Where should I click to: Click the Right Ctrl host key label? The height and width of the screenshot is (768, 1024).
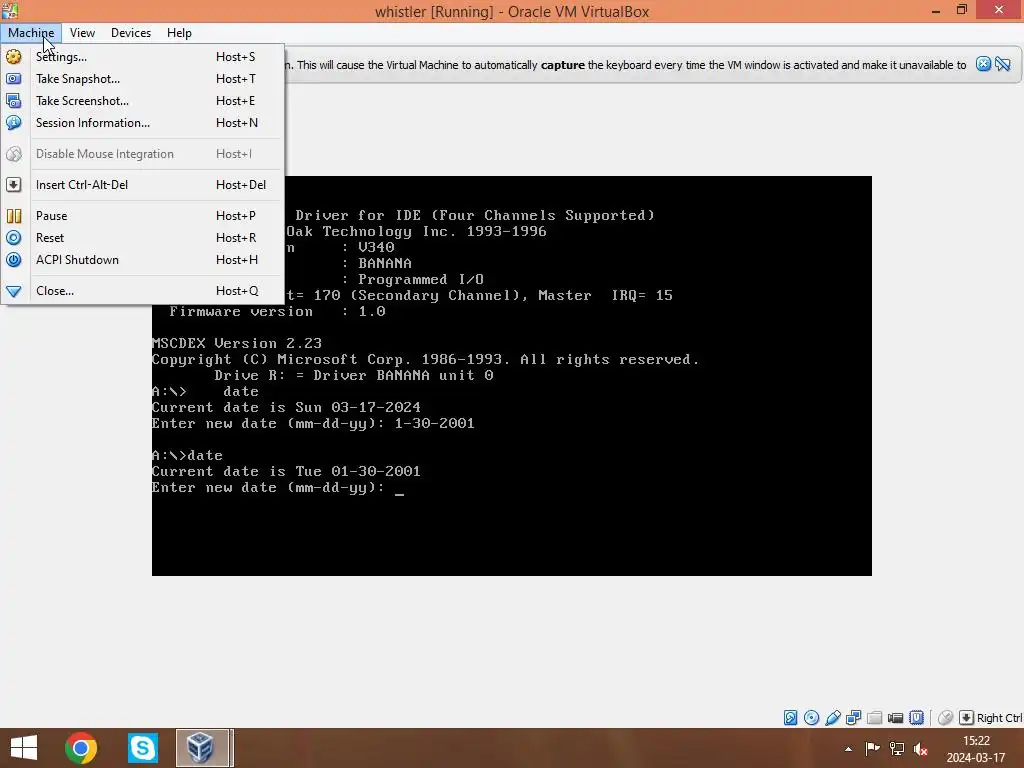click(999, 718)
